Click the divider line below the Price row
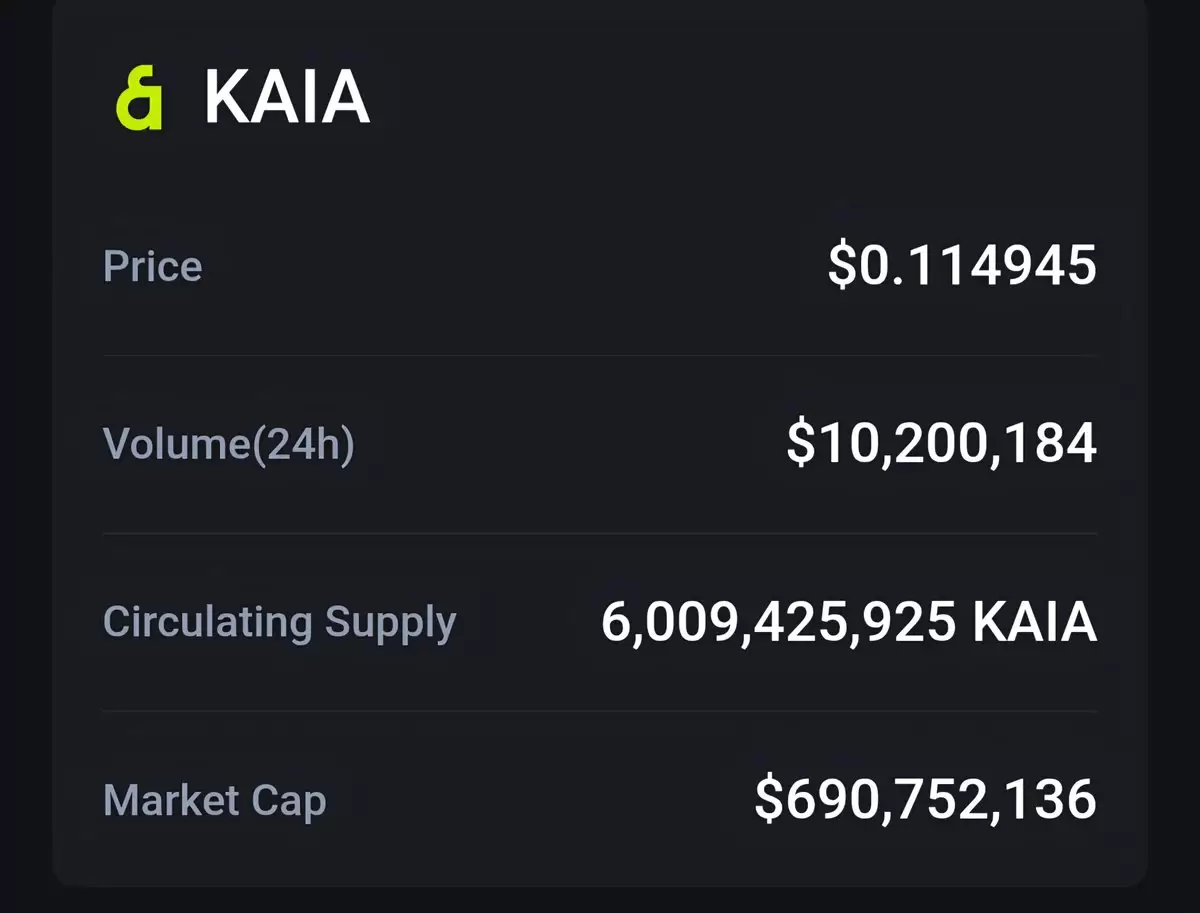1200x913 pixels. [600, 355]
